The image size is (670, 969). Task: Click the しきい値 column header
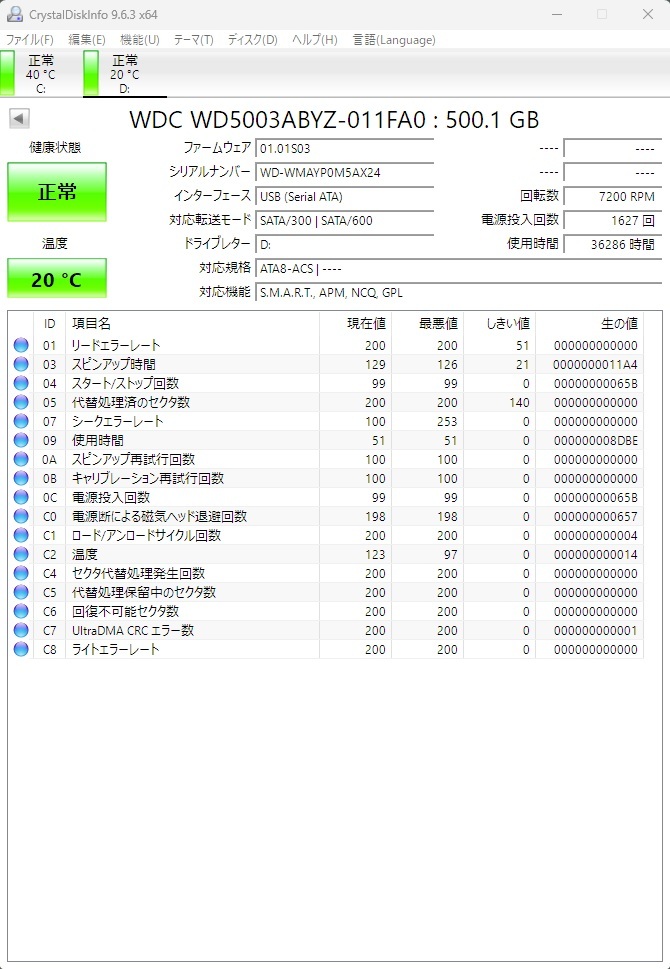499,323
